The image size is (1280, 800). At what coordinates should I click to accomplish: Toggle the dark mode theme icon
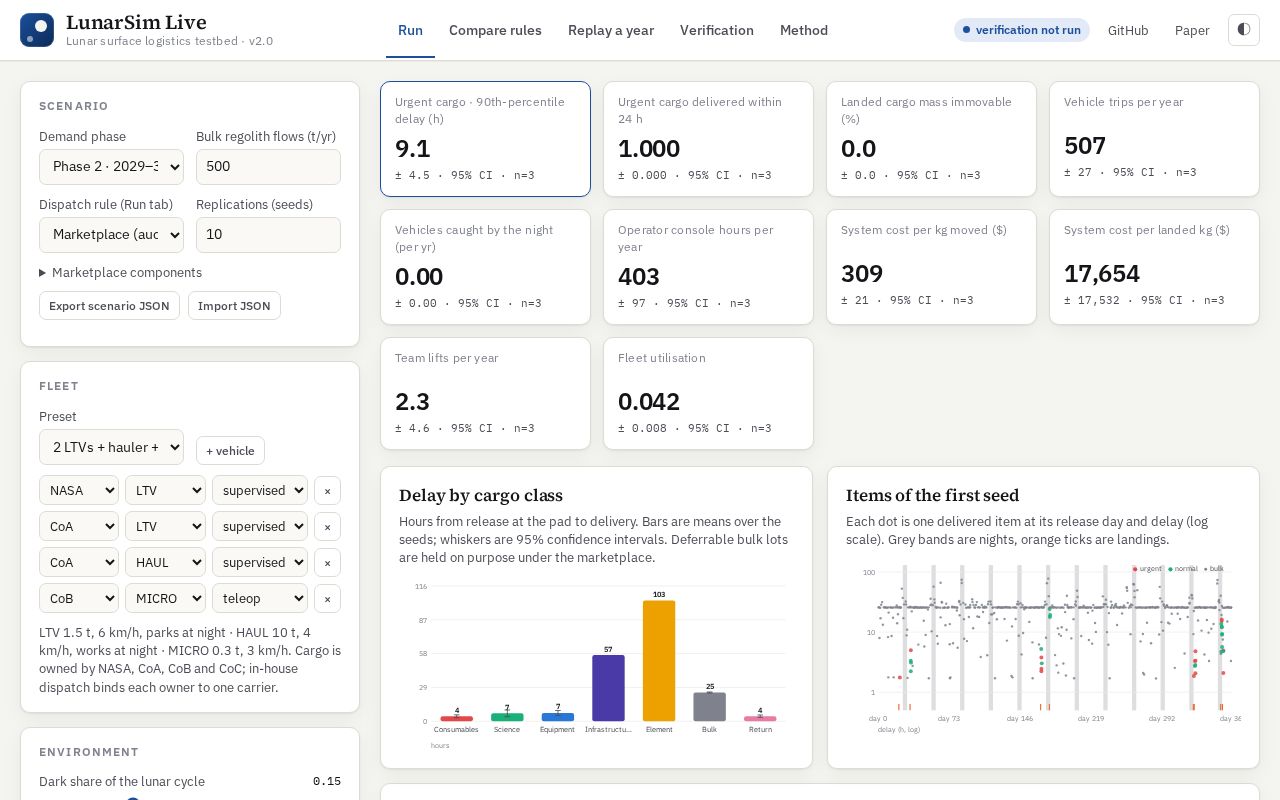tap(1244, 30)
